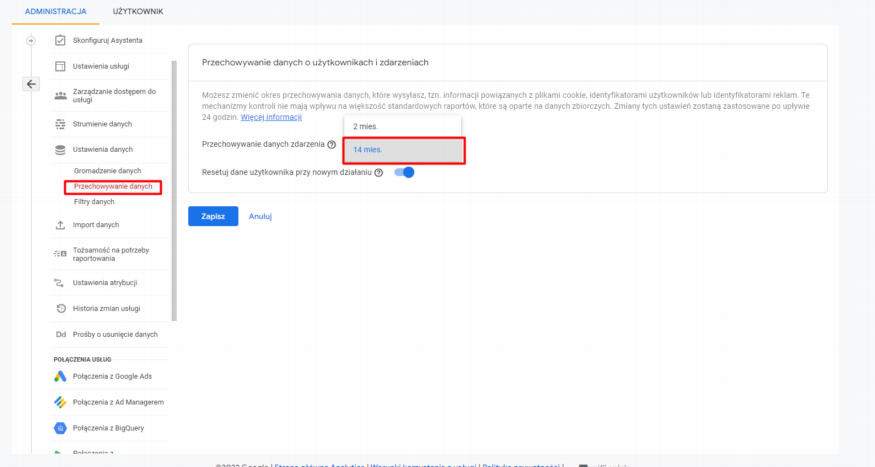Image resolution: width=875 pixels, height=467 pixels.
Task: Click the BigQuery logo icon
Action: click(60, 428)
